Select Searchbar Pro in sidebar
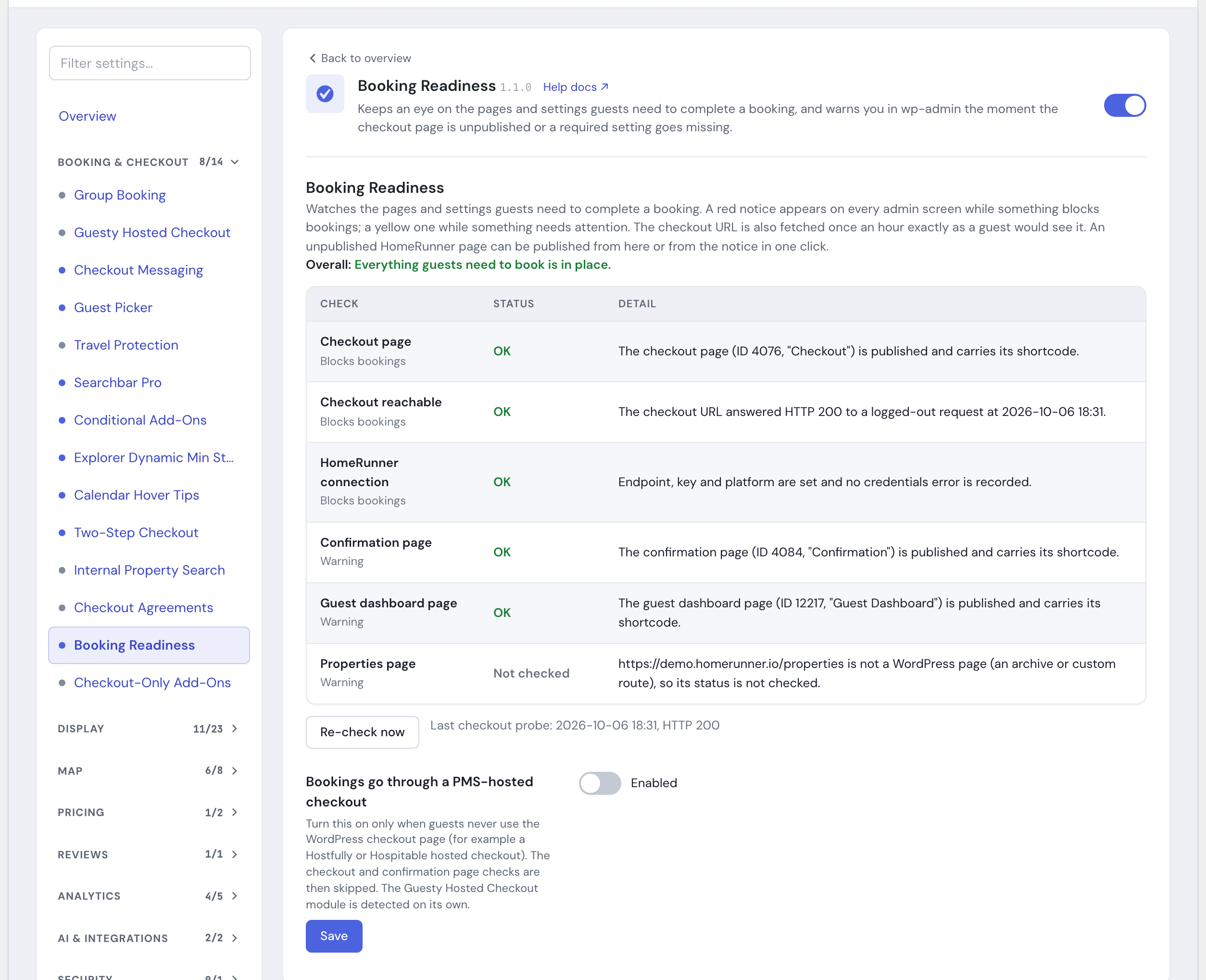The width and height of the screenshot is (1206, 980). point(117,382)
